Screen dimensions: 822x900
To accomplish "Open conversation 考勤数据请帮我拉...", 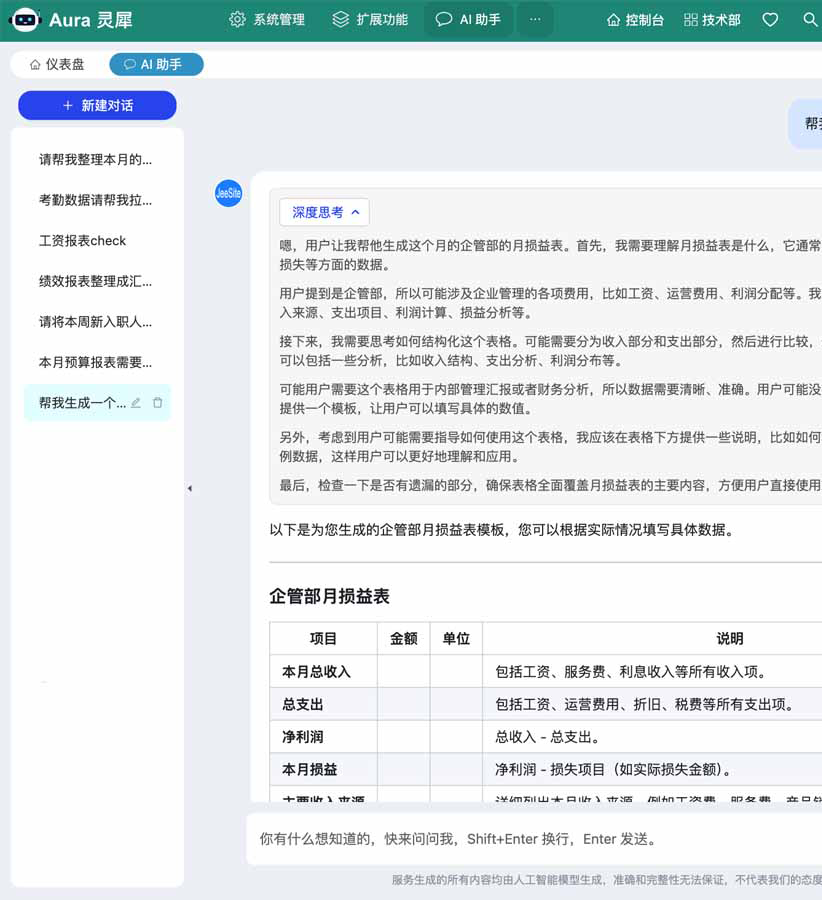I will (x=96, y=200).
